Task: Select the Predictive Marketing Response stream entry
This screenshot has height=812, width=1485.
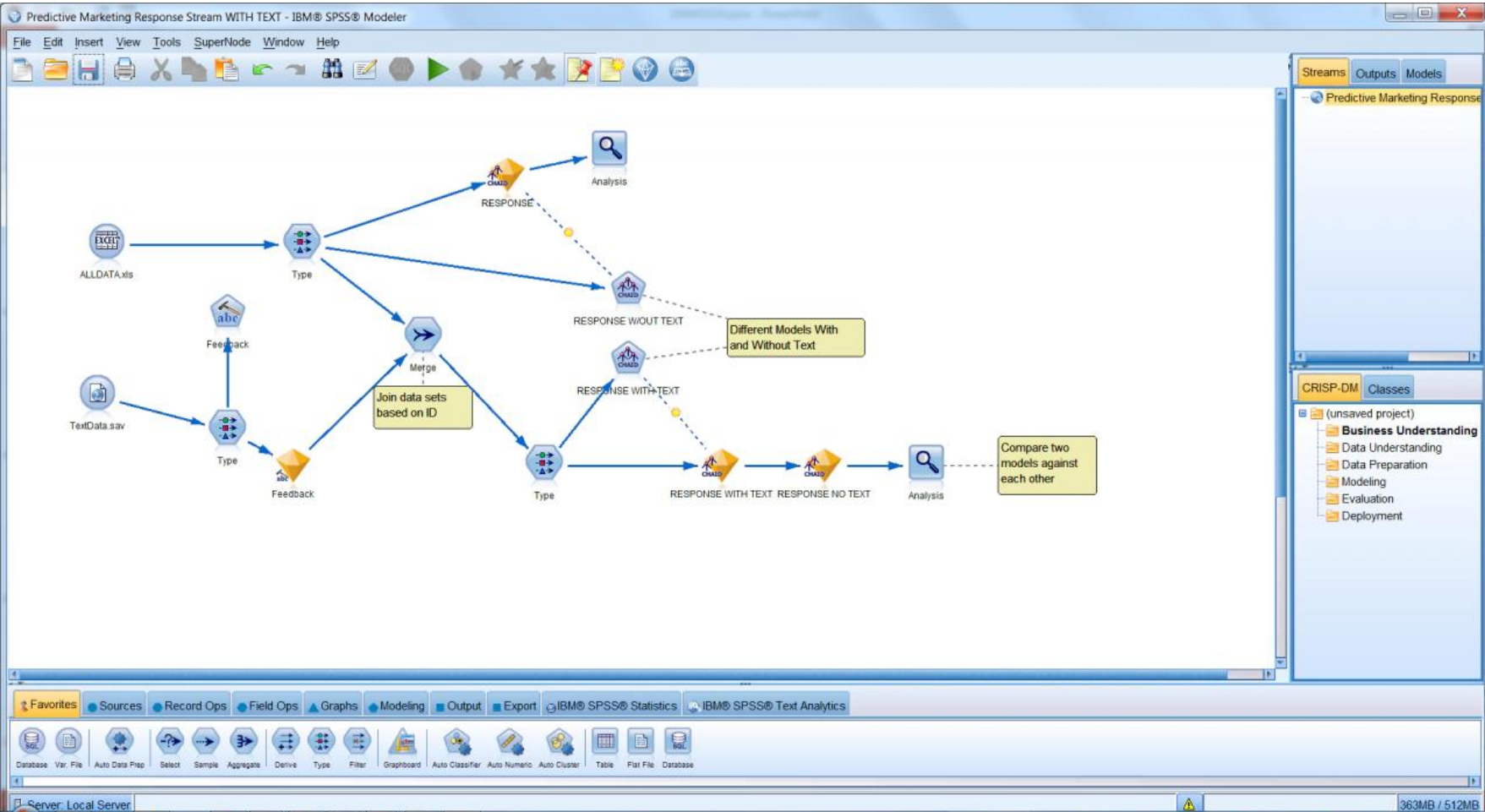Action: [1396, 98]
